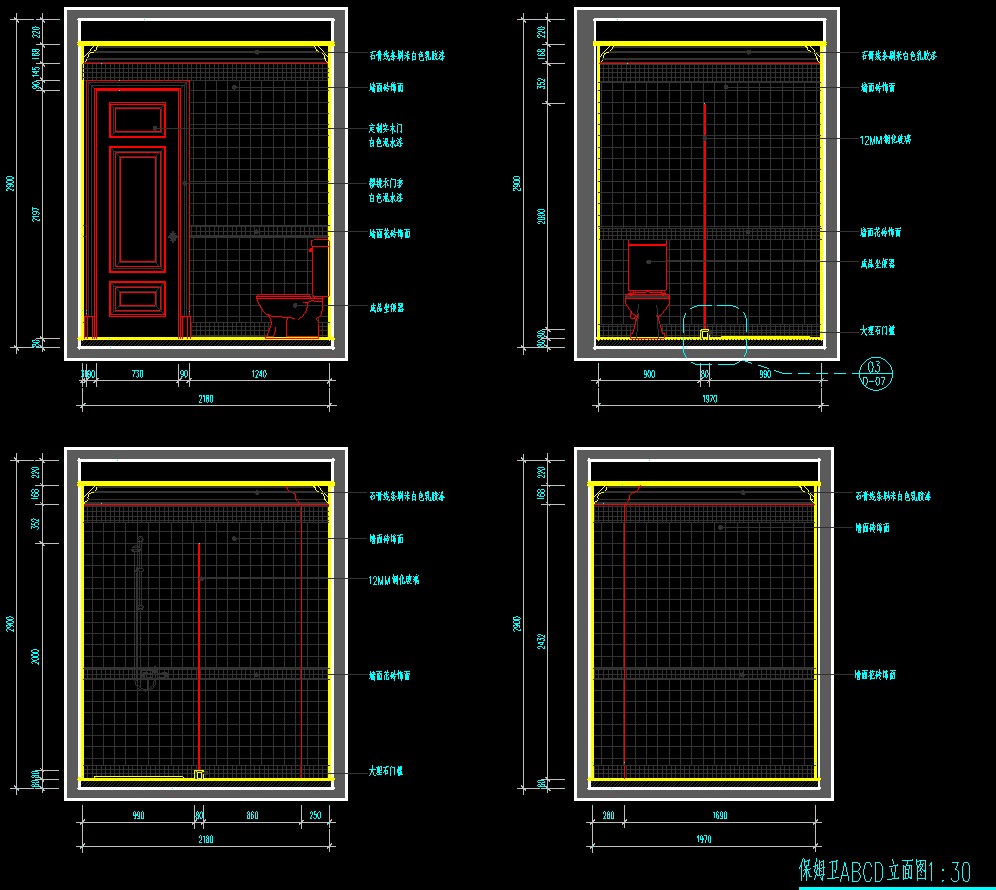Select the 定制实木门 annotation label

coord(386,128)
